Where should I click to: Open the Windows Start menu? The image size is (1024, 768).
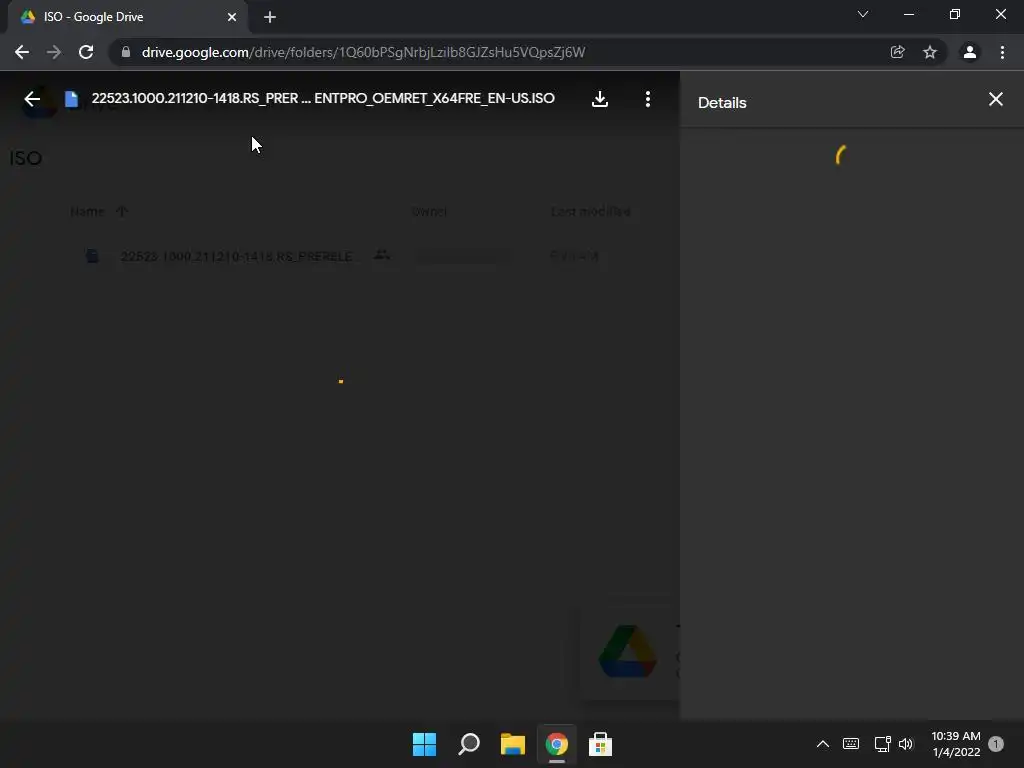(x=424, y=744)
